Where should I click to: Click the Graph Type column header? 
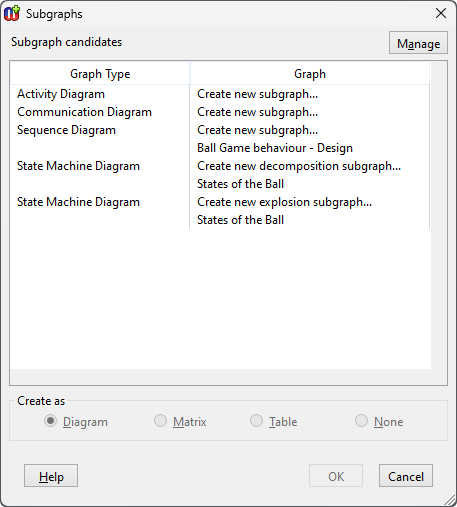[100, 74]
